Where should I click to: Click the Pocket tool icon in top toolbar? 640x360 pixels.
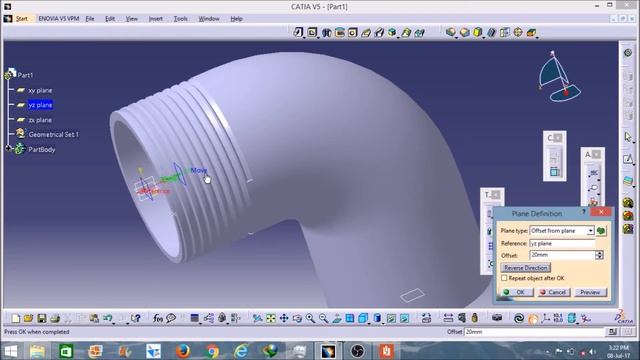tap(312, 32)
